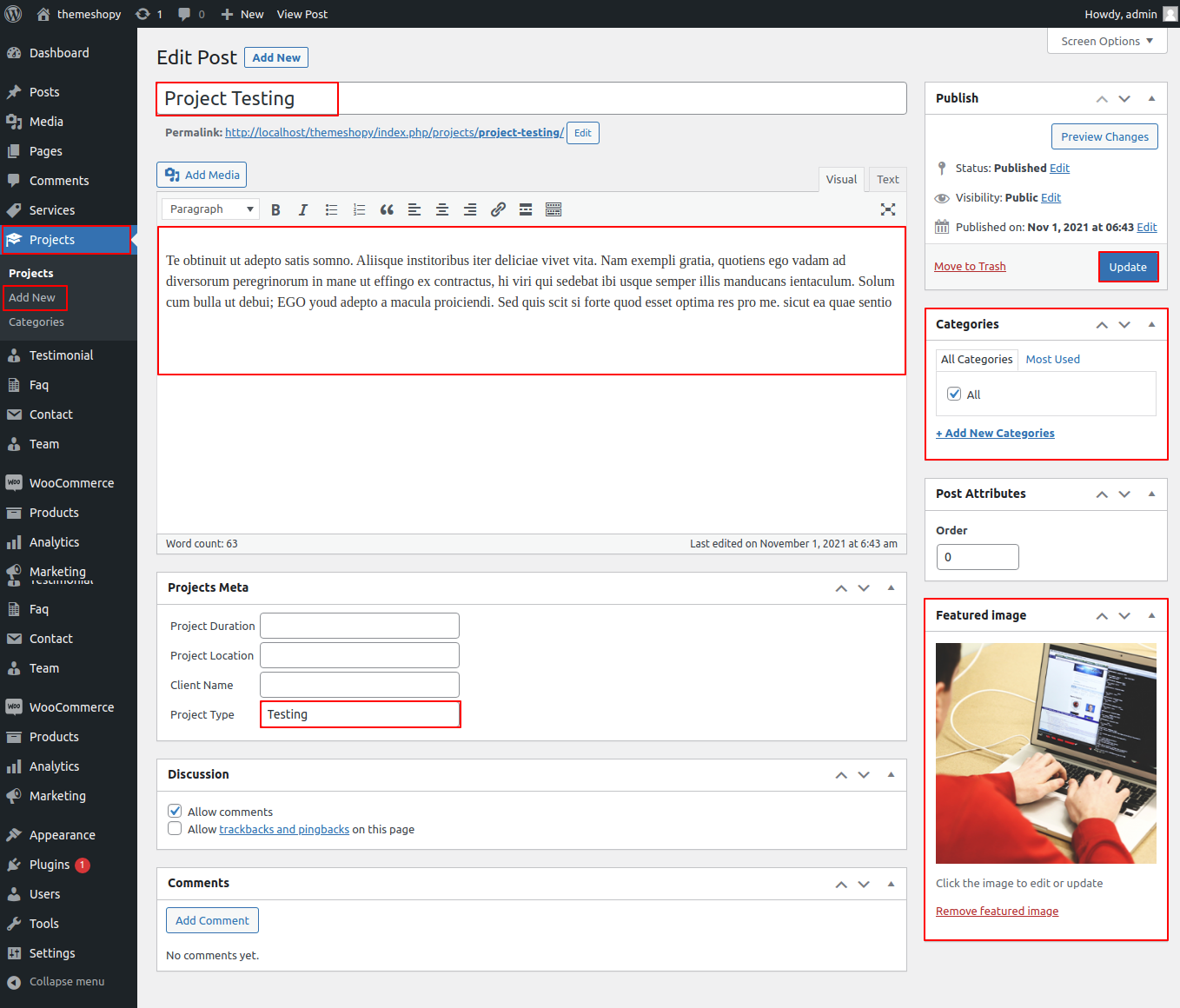Click the Update button
The image size is (1180, 1008).
pos(1127,267)
